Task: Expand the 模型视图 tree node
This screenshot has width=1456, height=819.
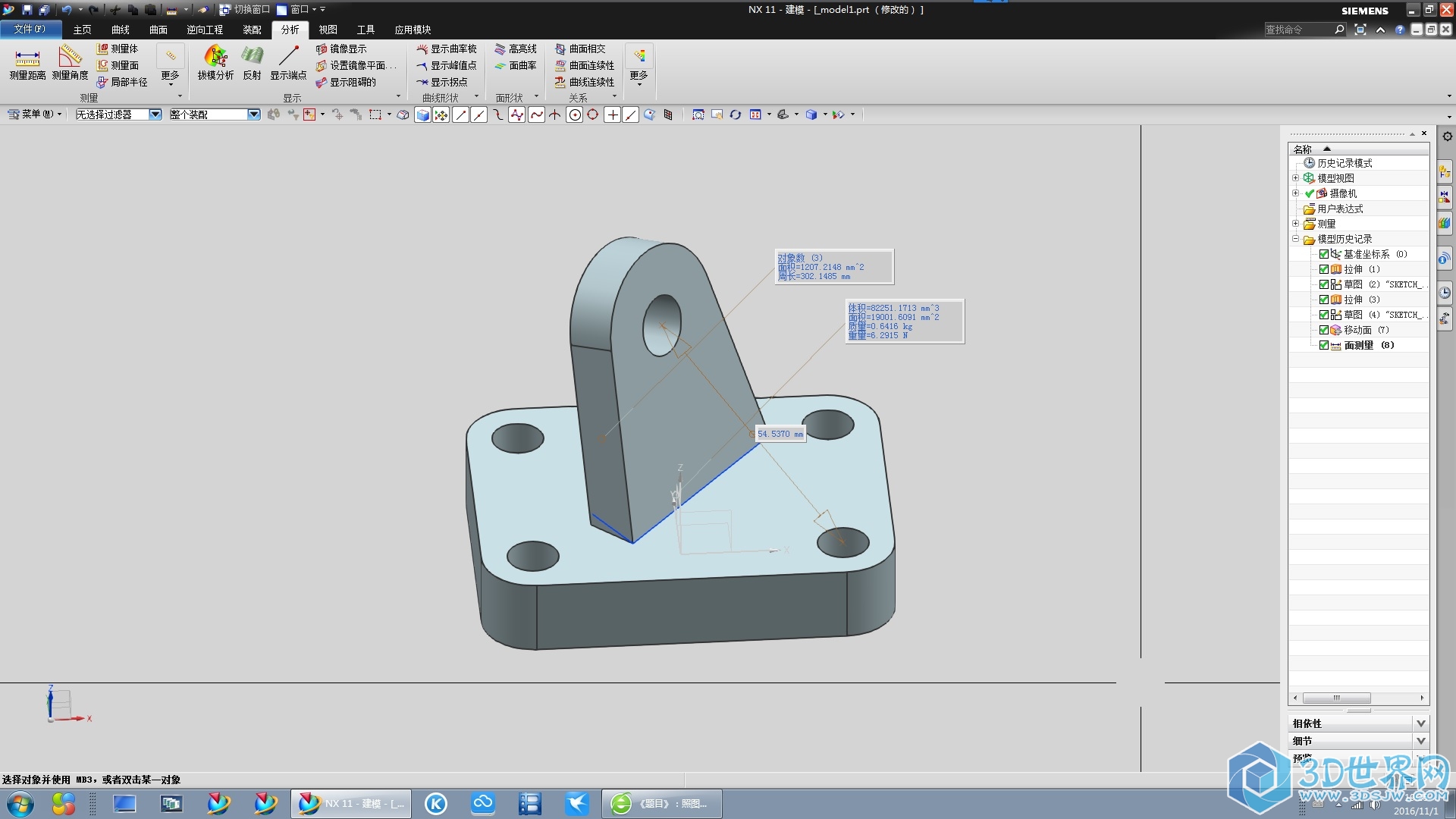Action: click(1296, 178)
